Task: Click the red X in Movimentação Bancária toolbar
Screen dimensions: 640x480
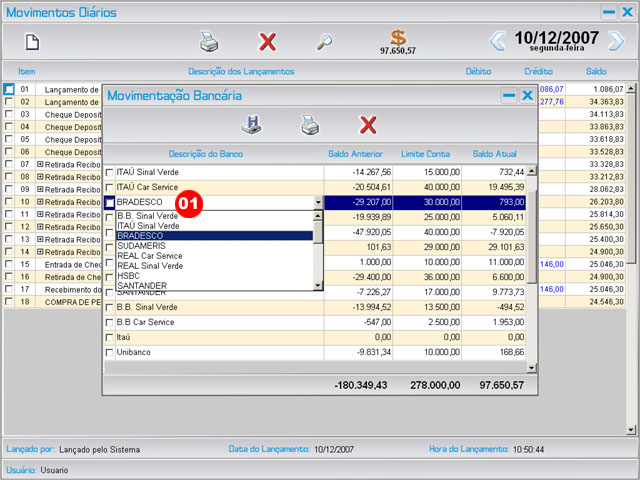Action: point(368,125)
